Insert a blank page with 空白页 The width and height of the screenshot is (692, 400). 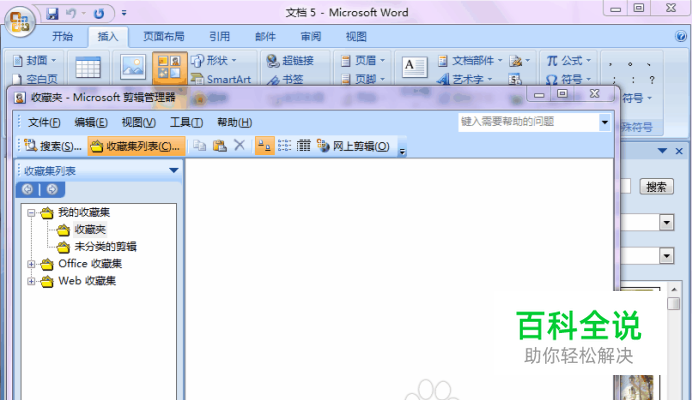click(x=35, y=79)
